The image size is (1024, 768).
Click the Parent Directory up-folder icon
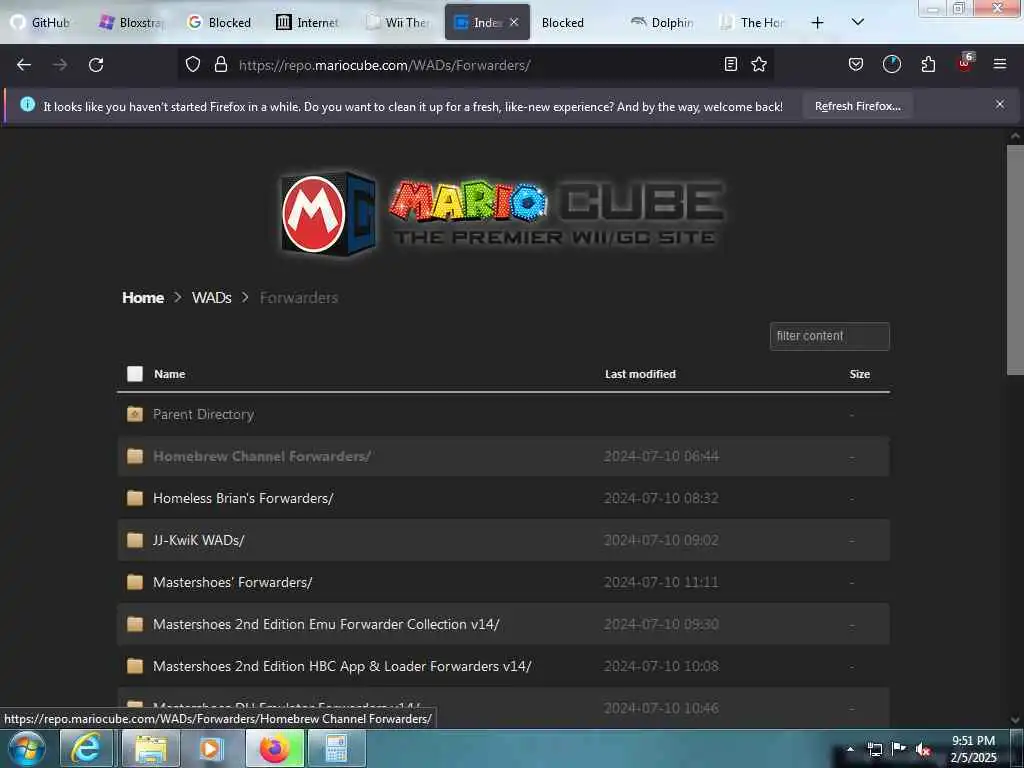[x=135, y=414]
